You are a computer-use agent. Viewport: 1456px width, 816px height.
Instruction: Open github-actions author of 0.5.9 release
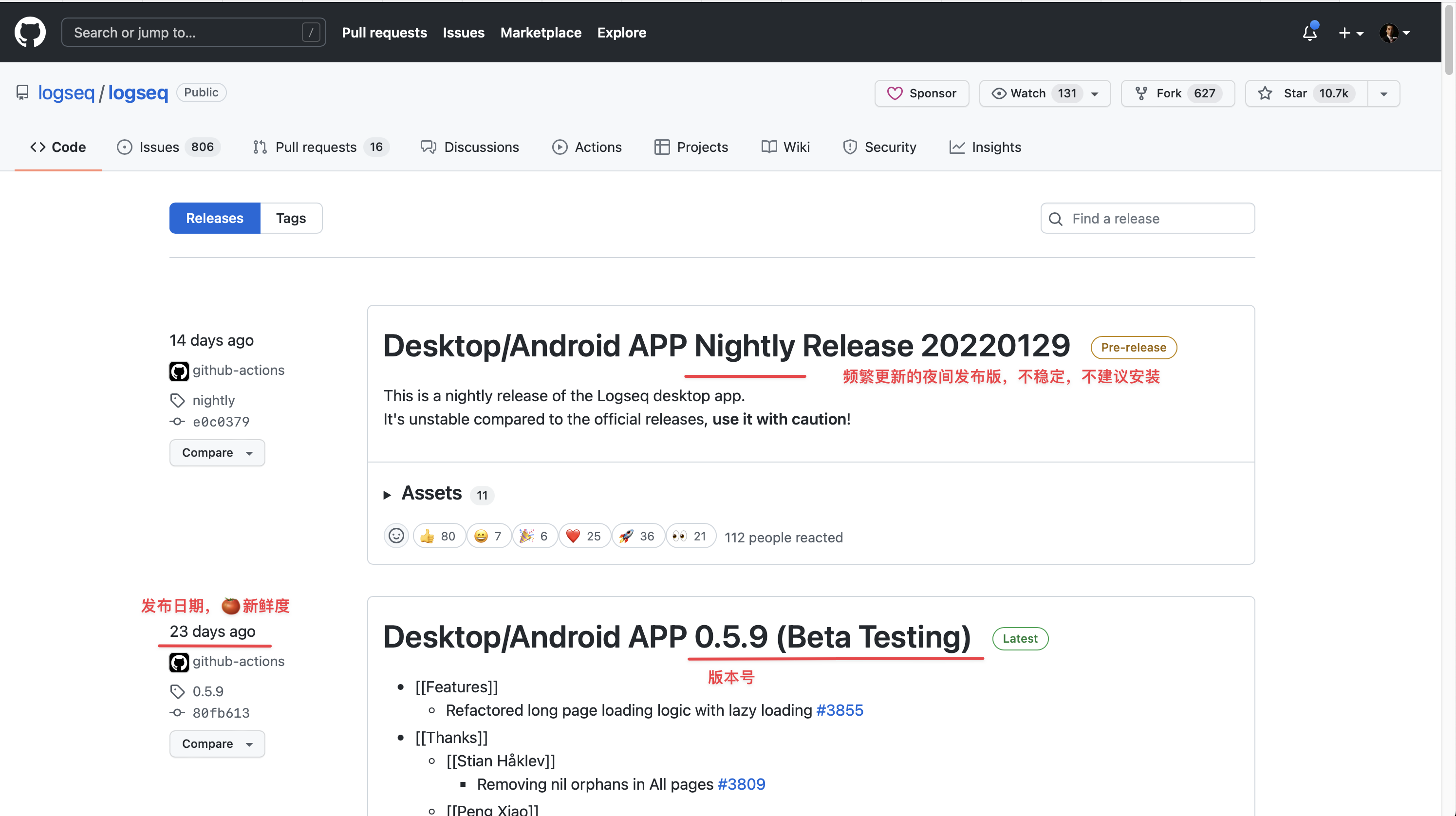coord(239,661)
